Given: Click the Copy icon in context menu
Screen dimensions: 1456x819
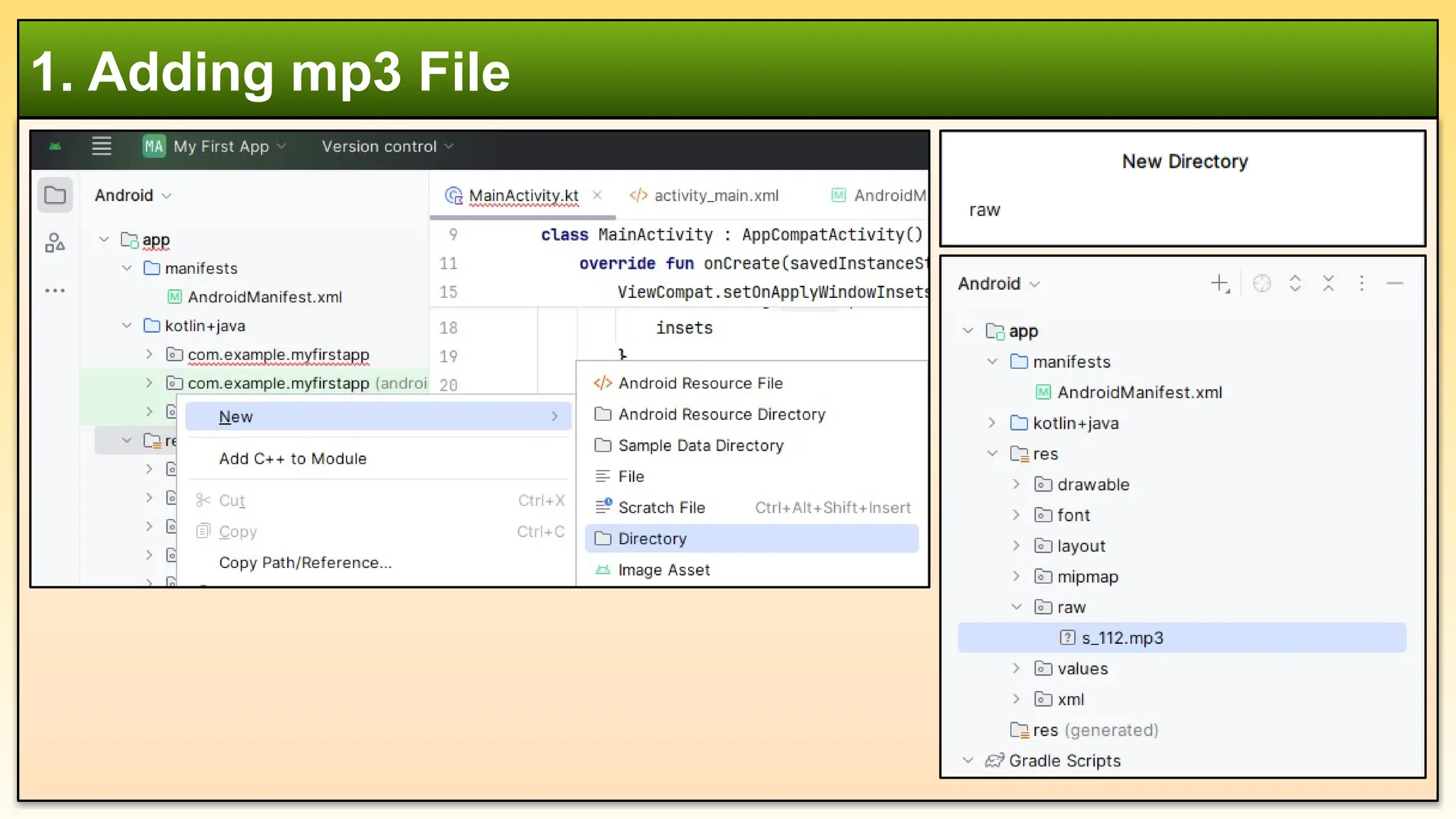Looking at the screenshot, I should click(203, 531).
